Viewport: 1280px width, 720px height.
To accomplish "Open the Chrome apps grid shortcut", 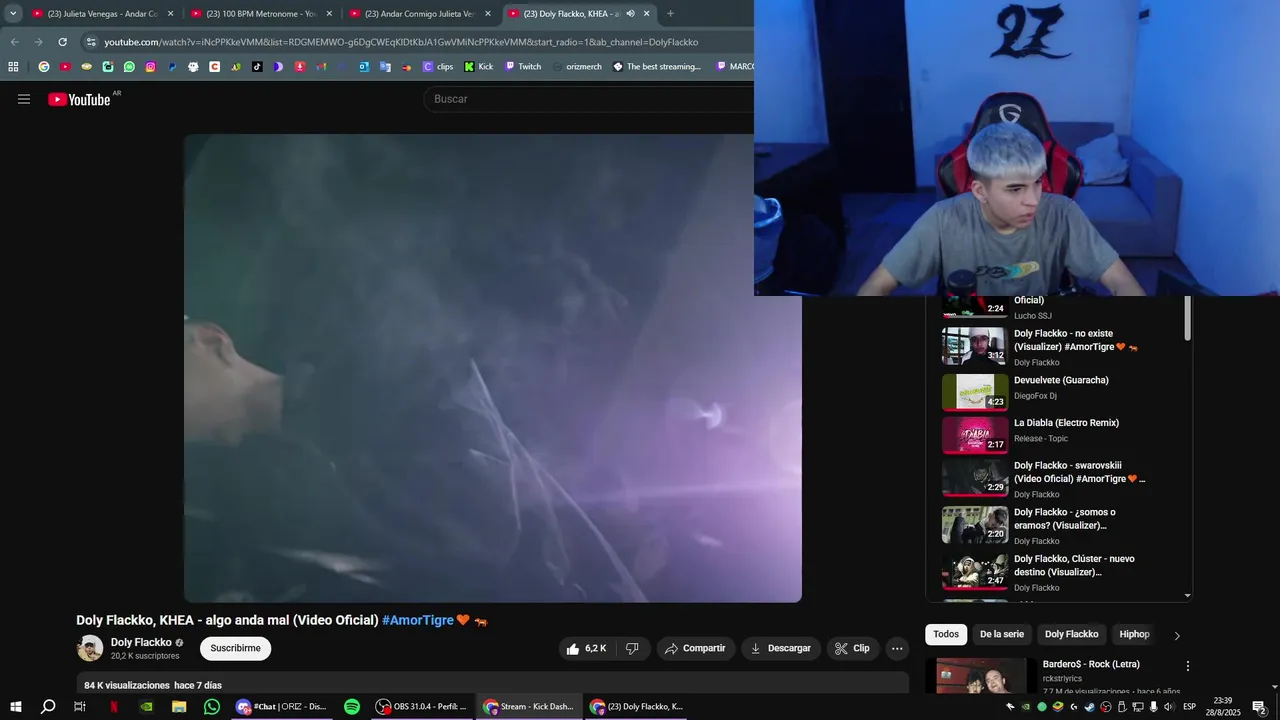I will pos(13,67).
